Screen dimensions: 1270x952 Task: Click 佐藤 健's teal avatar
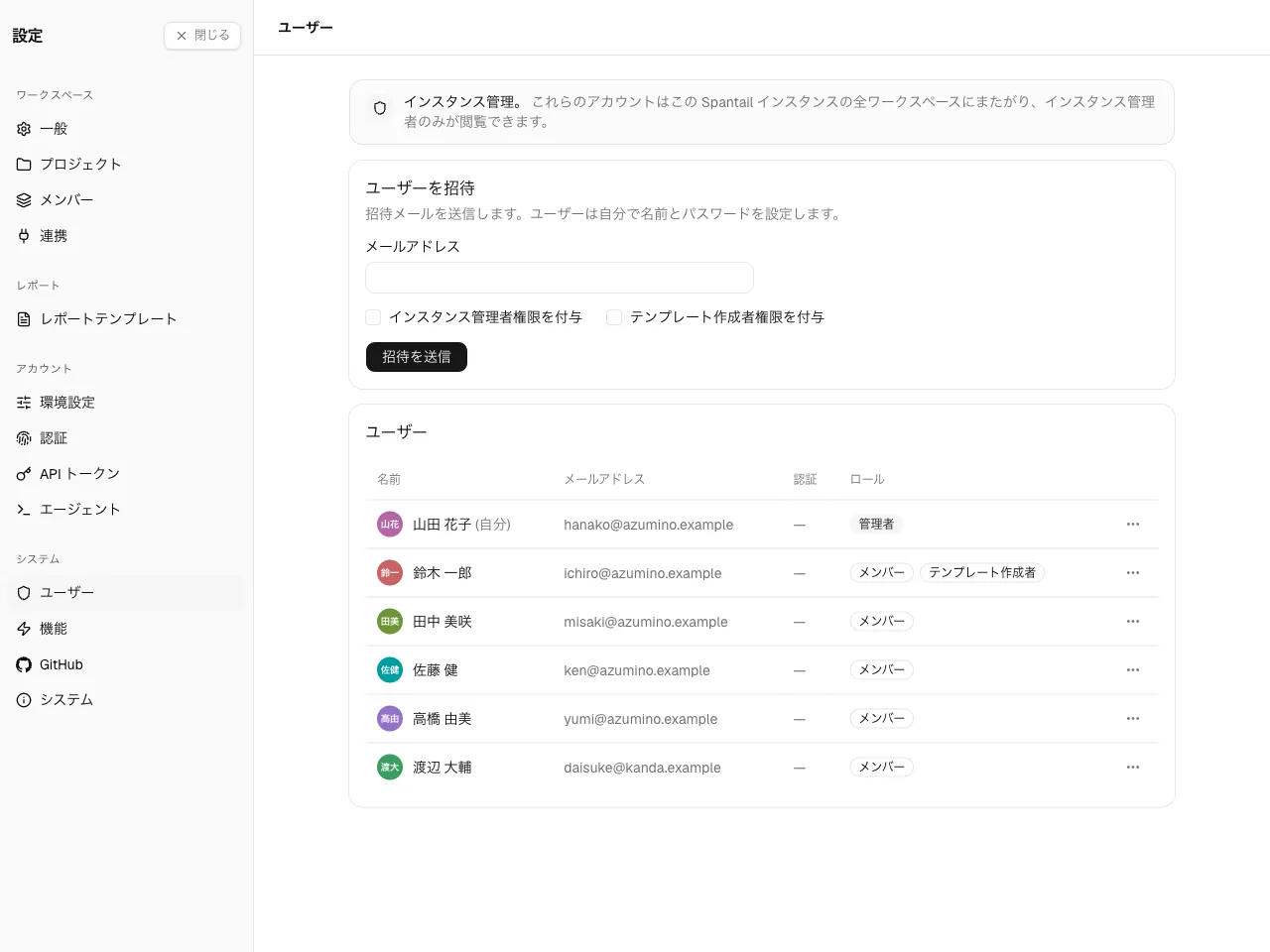tap(390, 670)
